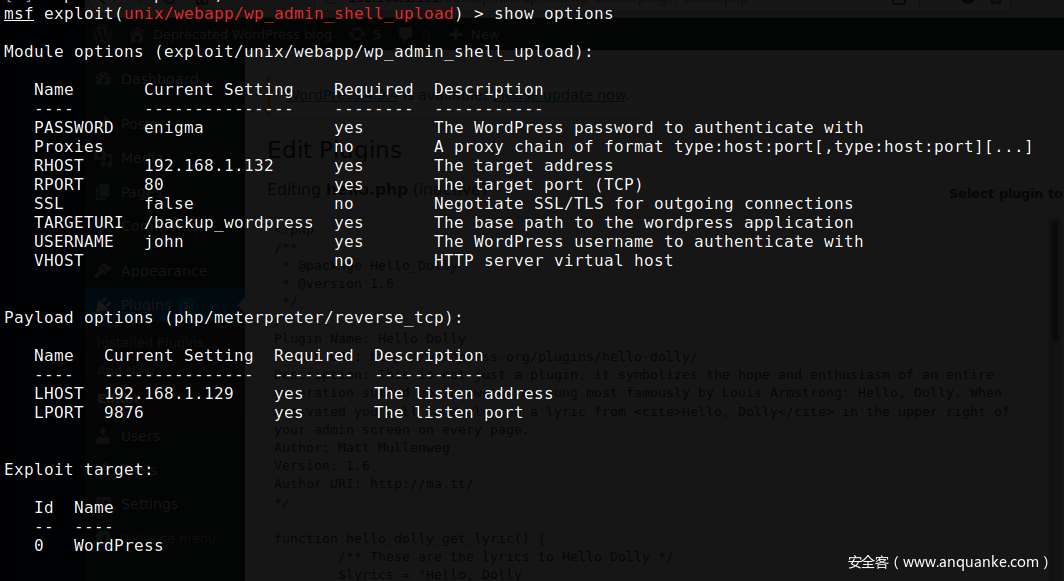Click target Id value 0

(39, 546)
